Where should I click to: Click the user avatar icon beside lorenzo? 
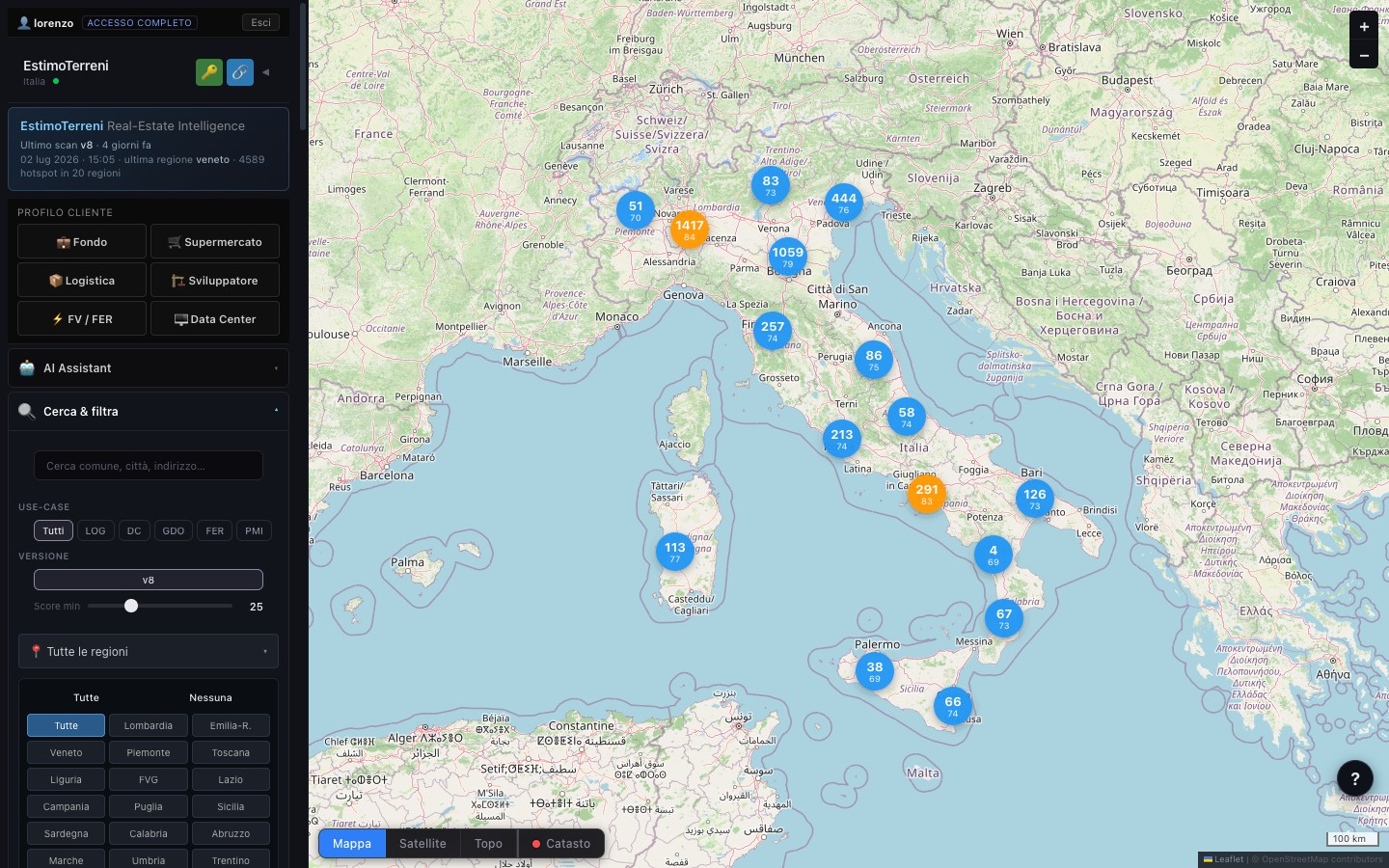(24, 22)
